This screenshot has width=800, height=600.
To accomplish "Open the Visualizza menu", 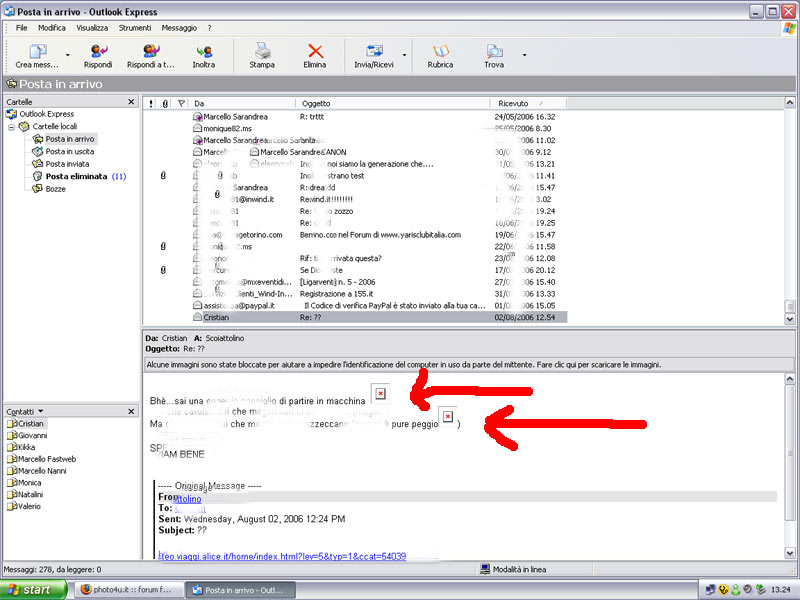I will [92, 28].
